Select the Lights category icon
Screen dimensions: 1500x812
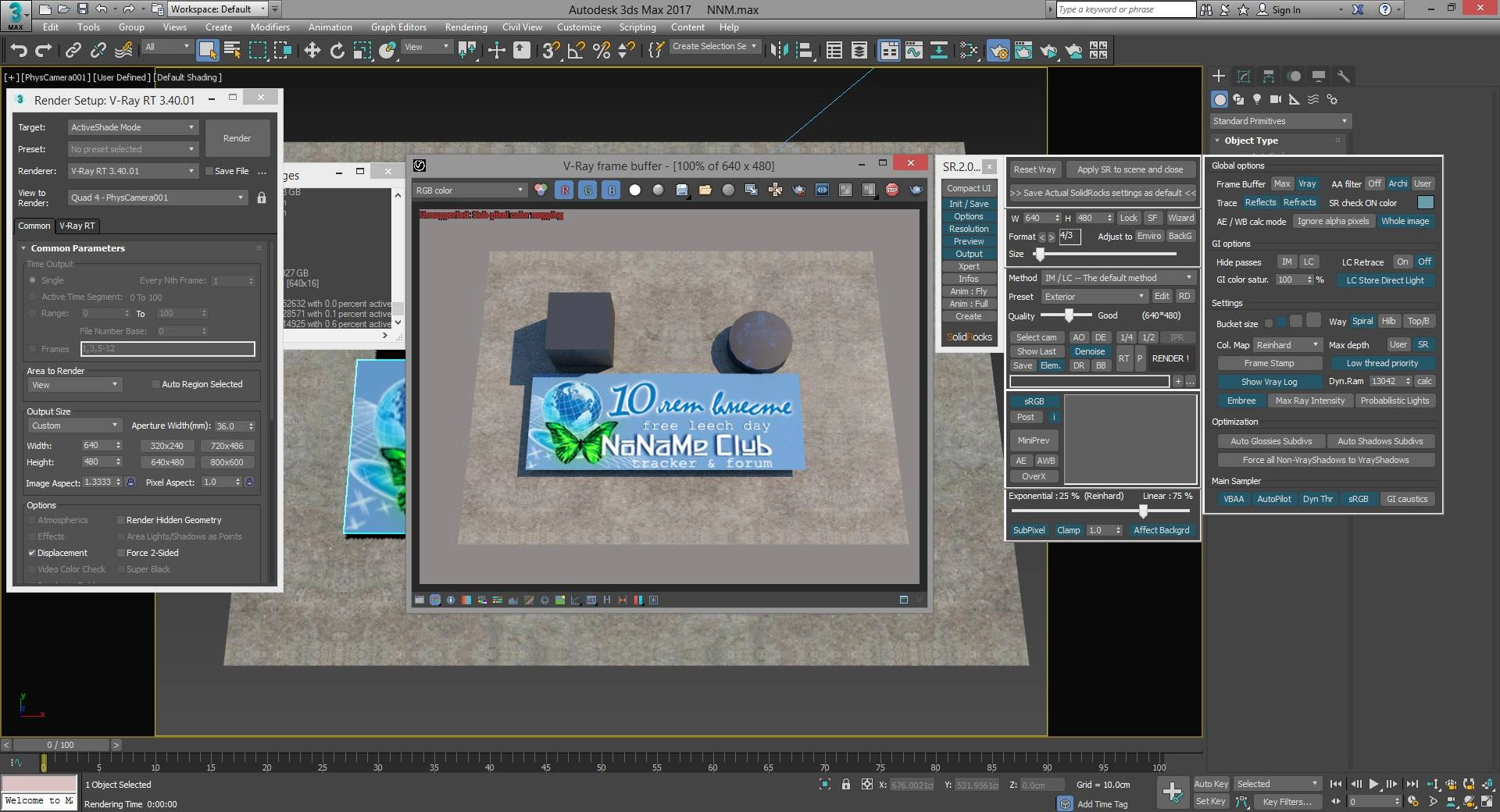click(x=1257, y=99)
